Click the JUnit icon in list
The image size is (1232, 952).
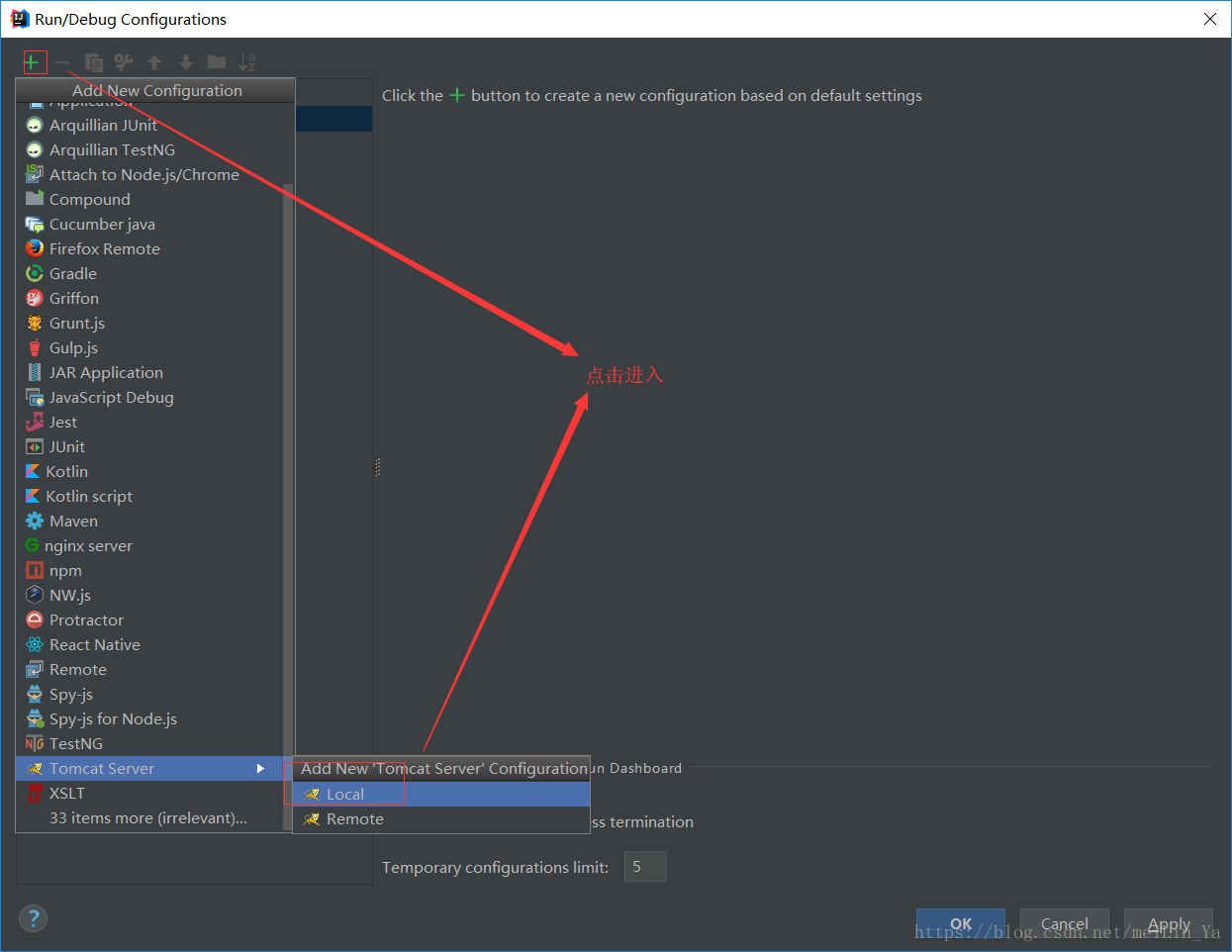click(35, 446)
